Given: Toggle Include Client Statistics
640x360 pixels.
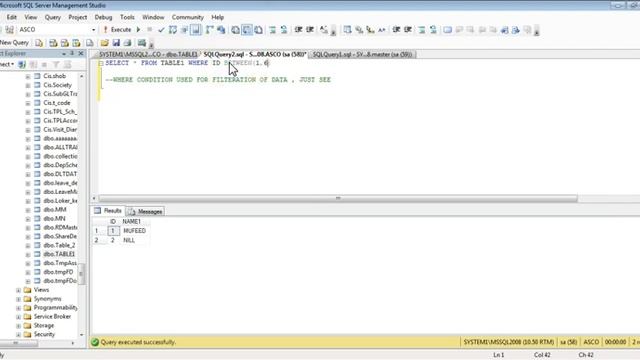Looking at the screenshot, I should [x=221, y=29].
